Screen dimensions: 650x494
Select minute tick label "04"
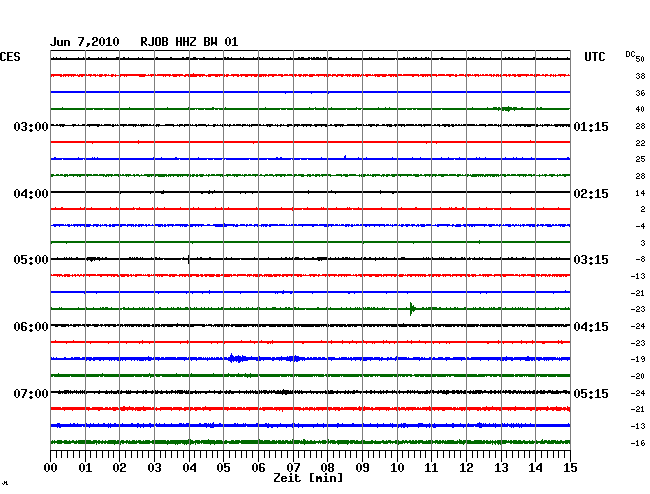pos(189,468)
